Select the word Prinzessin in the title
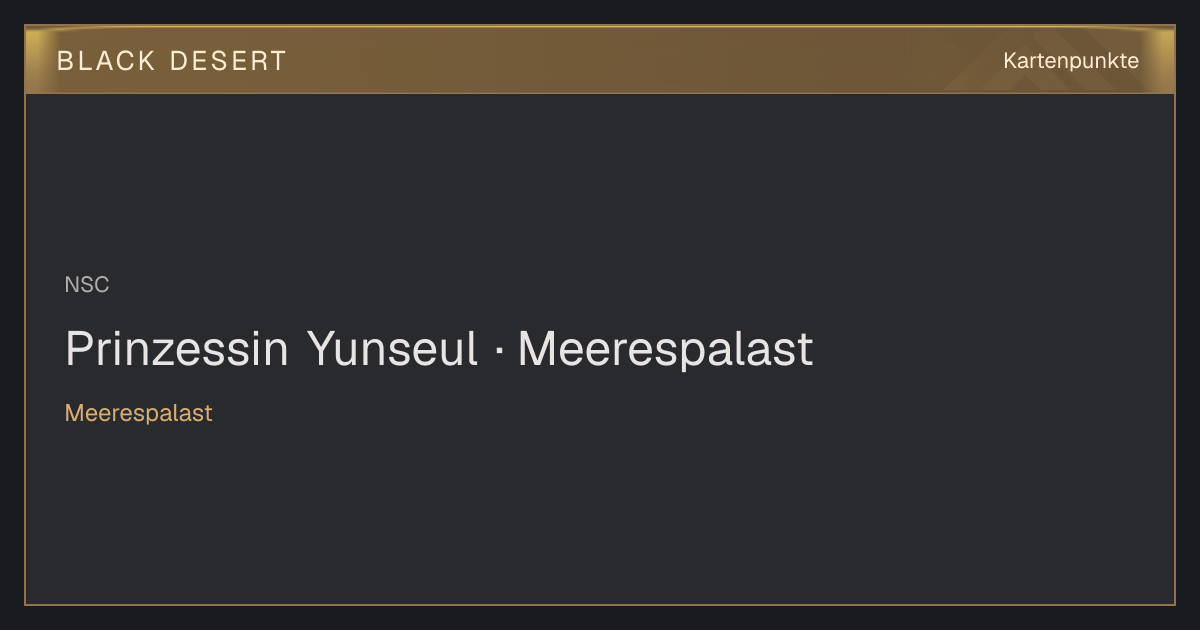The height and width of the screenshot is (630, 1200). pos(177,349)
